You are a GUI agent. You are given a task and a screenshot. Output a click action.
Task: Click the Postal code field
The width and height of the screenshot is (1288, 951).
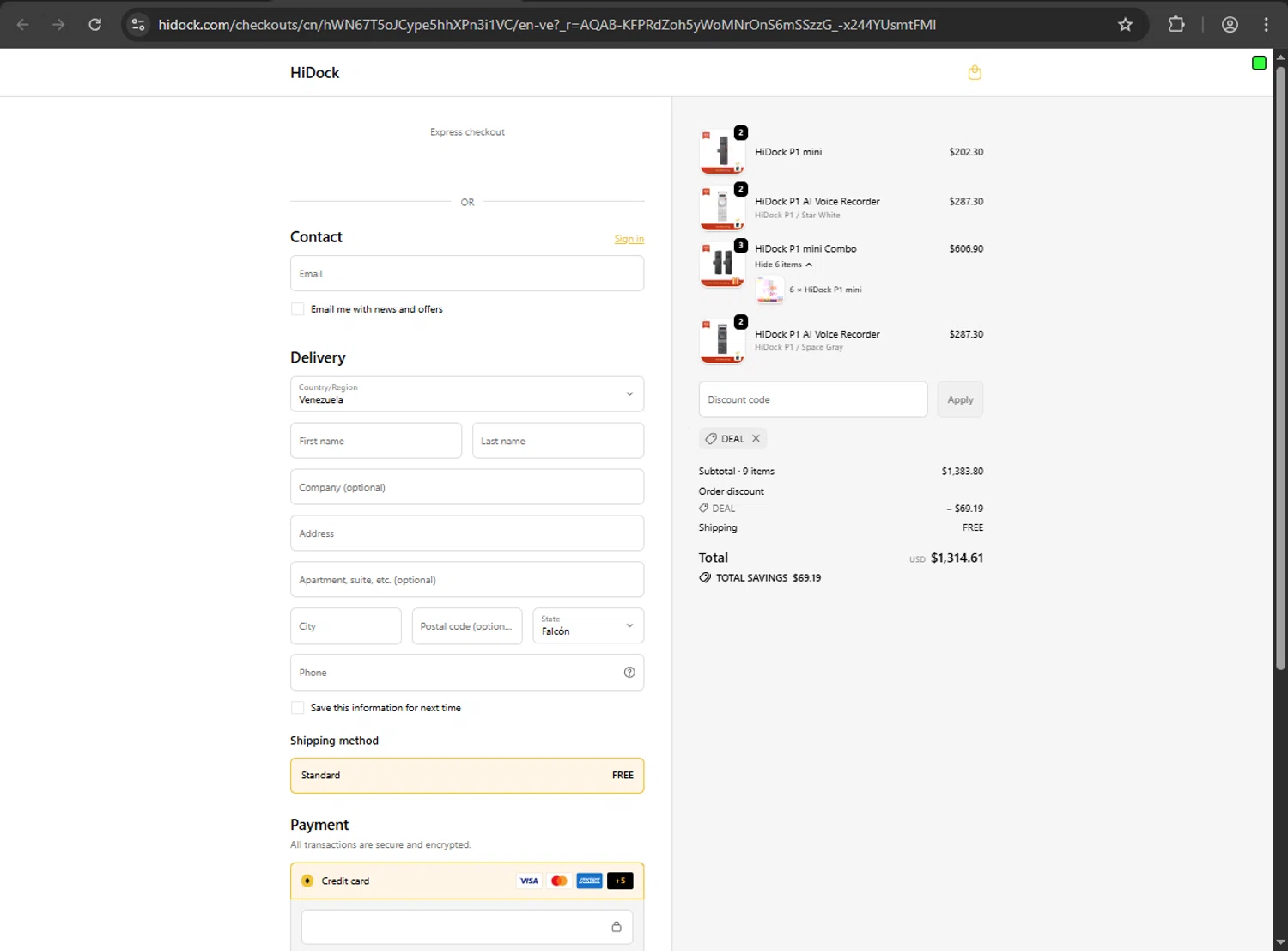pyautogui.click(x=467, y=626)
